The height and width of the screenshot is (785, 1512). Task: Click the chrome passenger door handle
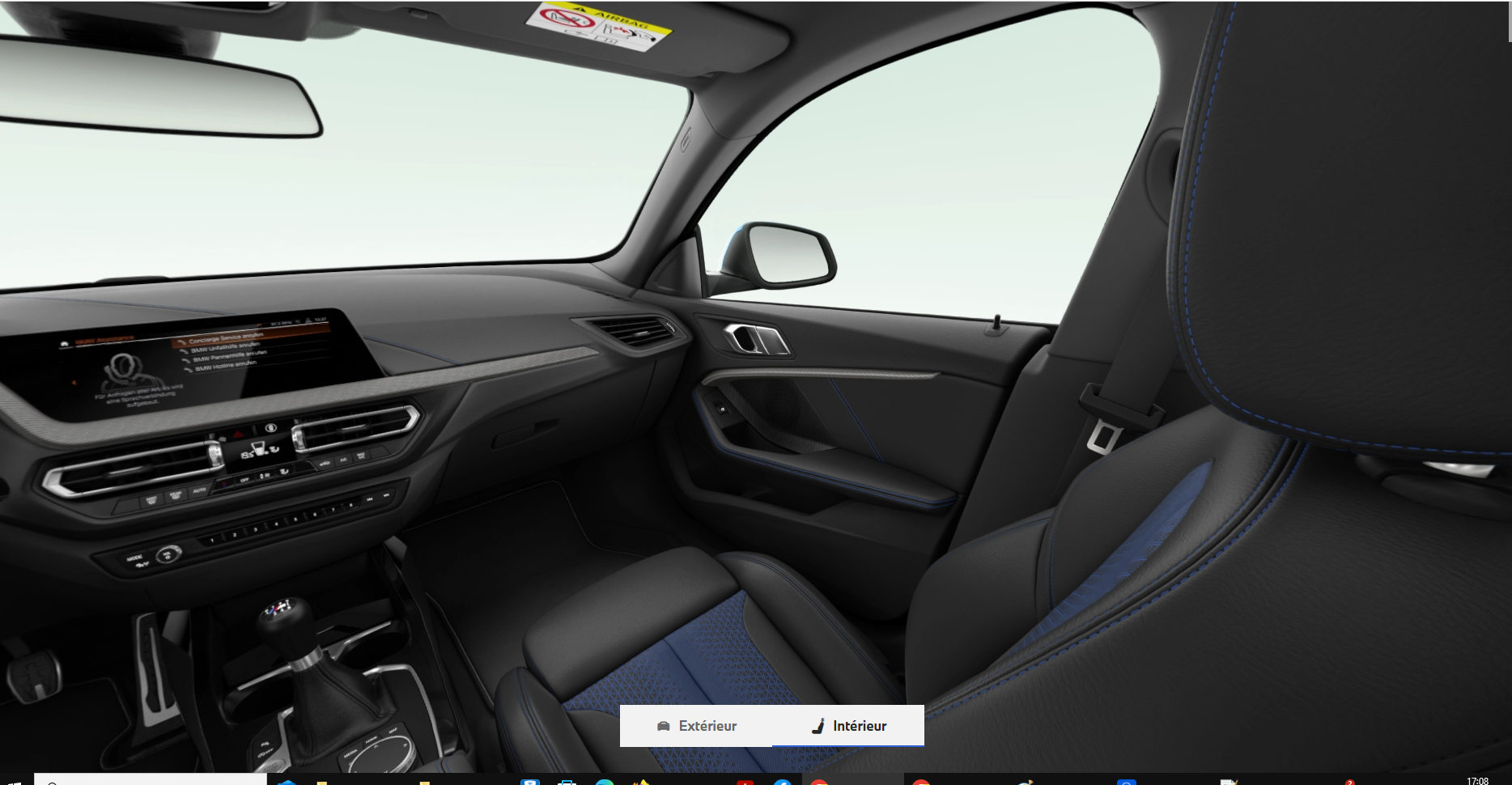coord(757,339)
